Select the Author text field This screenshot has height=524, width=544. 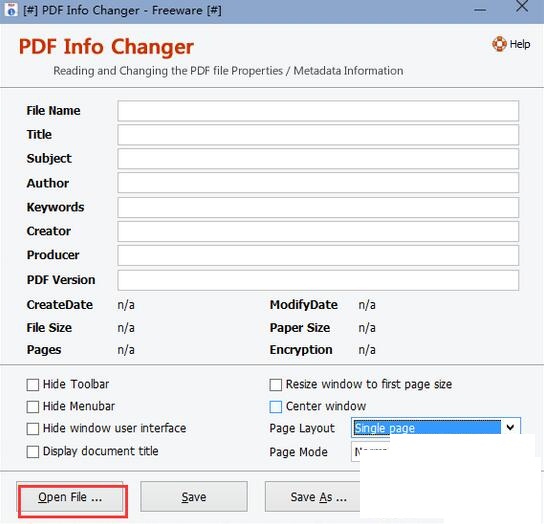pyautogui.click(x=318, y=183)
